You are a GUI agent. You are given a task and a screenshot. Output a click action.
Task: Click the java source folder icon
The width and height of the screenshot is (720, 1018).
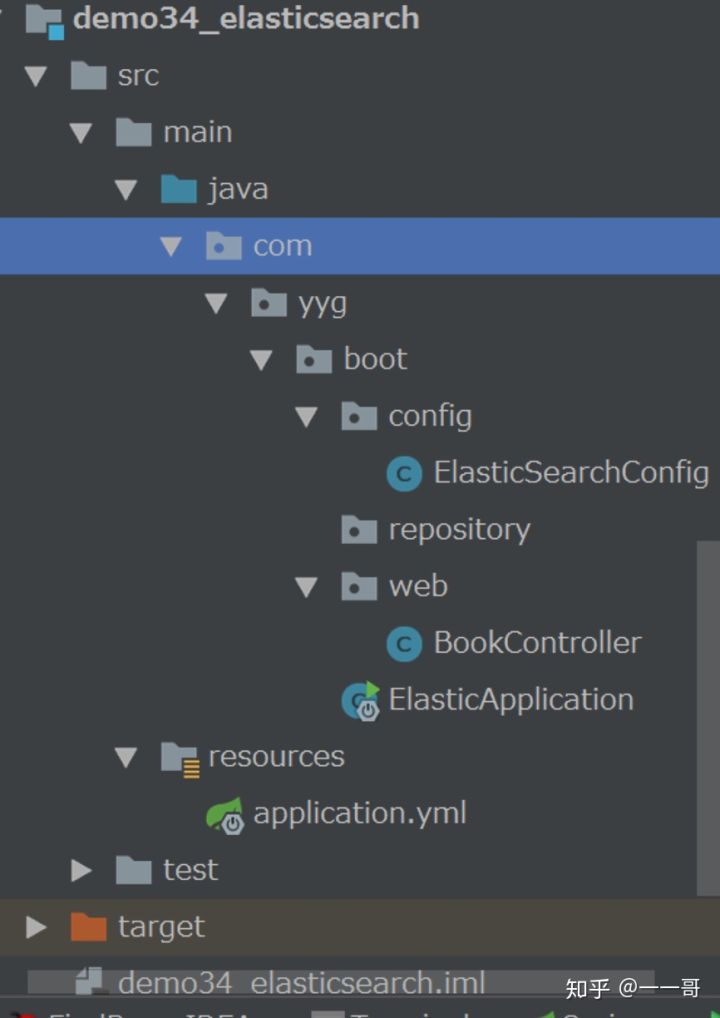(177, 188)
